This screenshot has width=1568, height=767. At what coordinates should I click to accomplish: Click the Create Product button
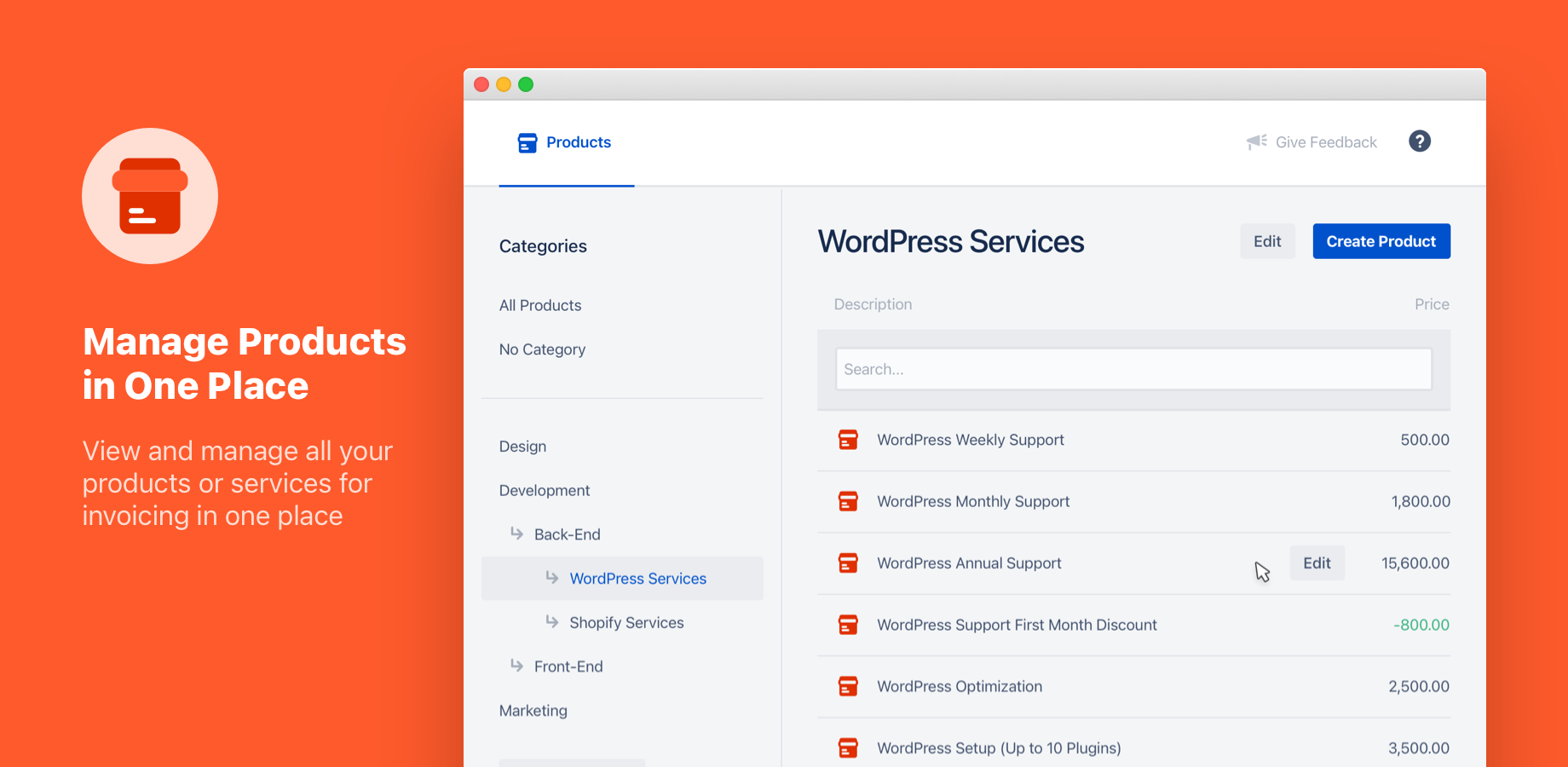1381,241
